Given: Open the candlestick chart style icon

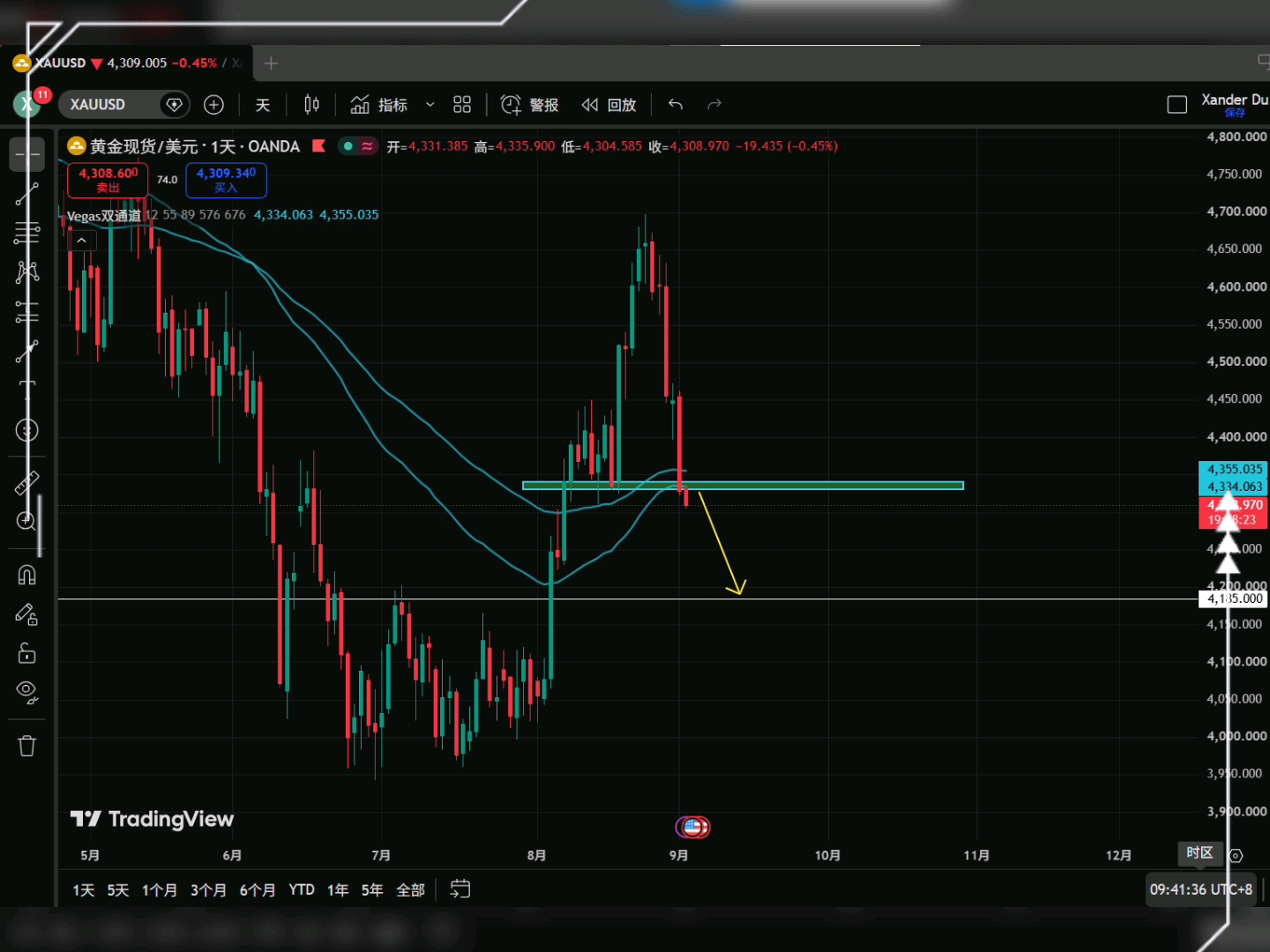Looking at the screenshot, I should coord(311,105).
